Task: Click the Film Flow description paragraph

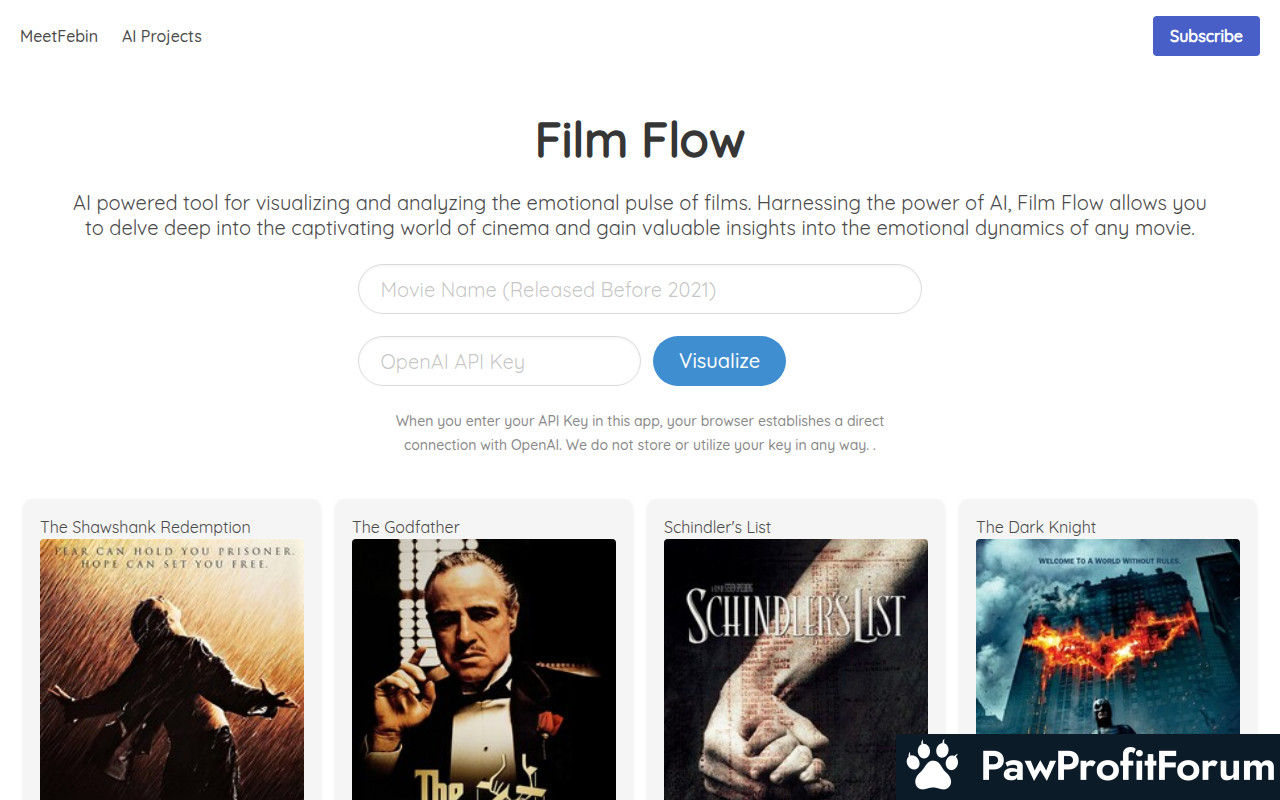Action: pyautogui.click(x=640, y=215)
